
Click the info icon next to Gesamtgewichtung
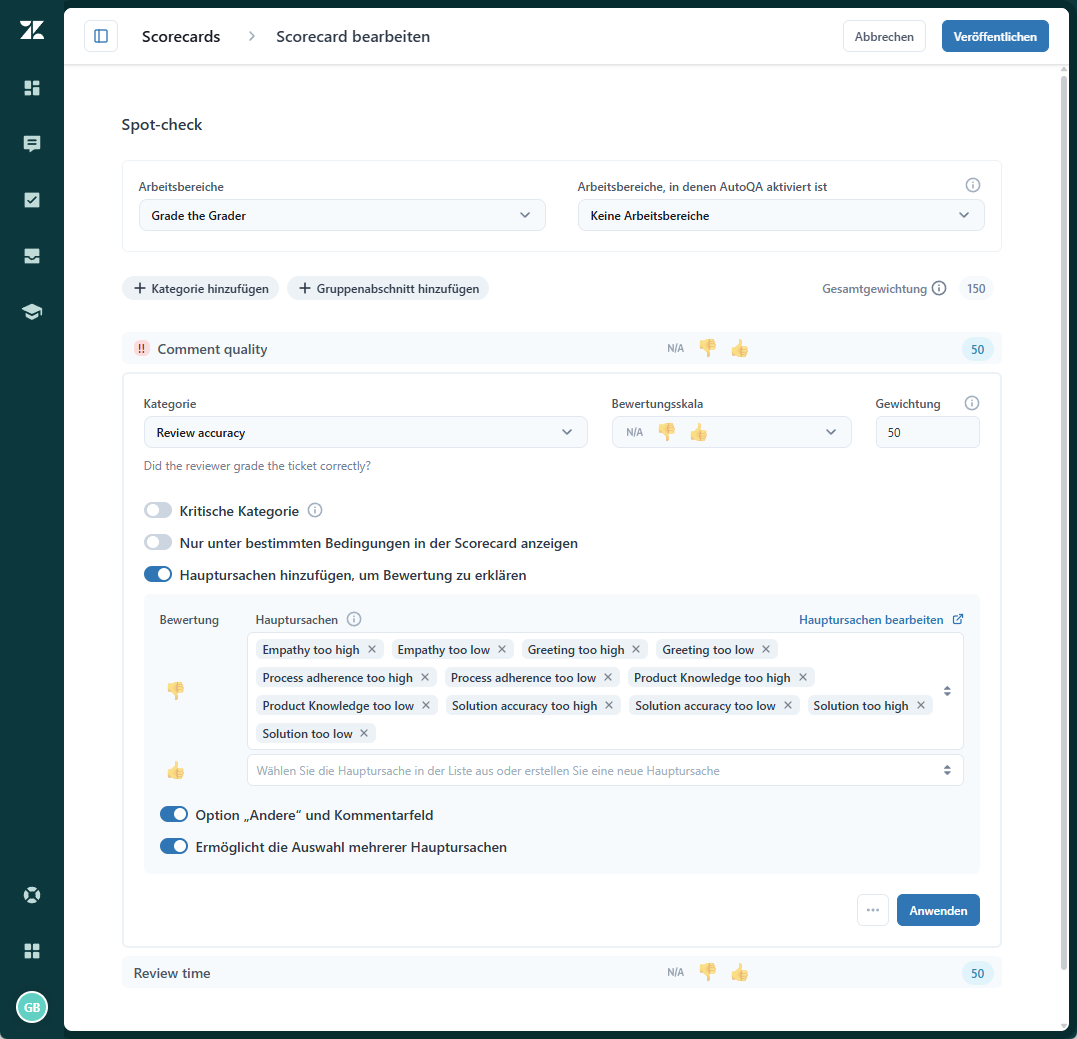[939, 289]
